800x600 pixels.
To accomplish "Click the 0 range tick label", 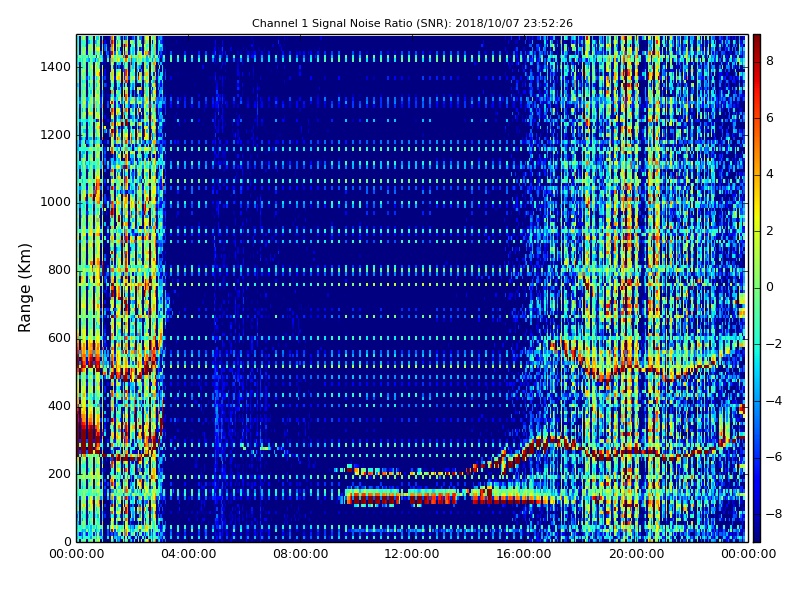I will 67,542.
